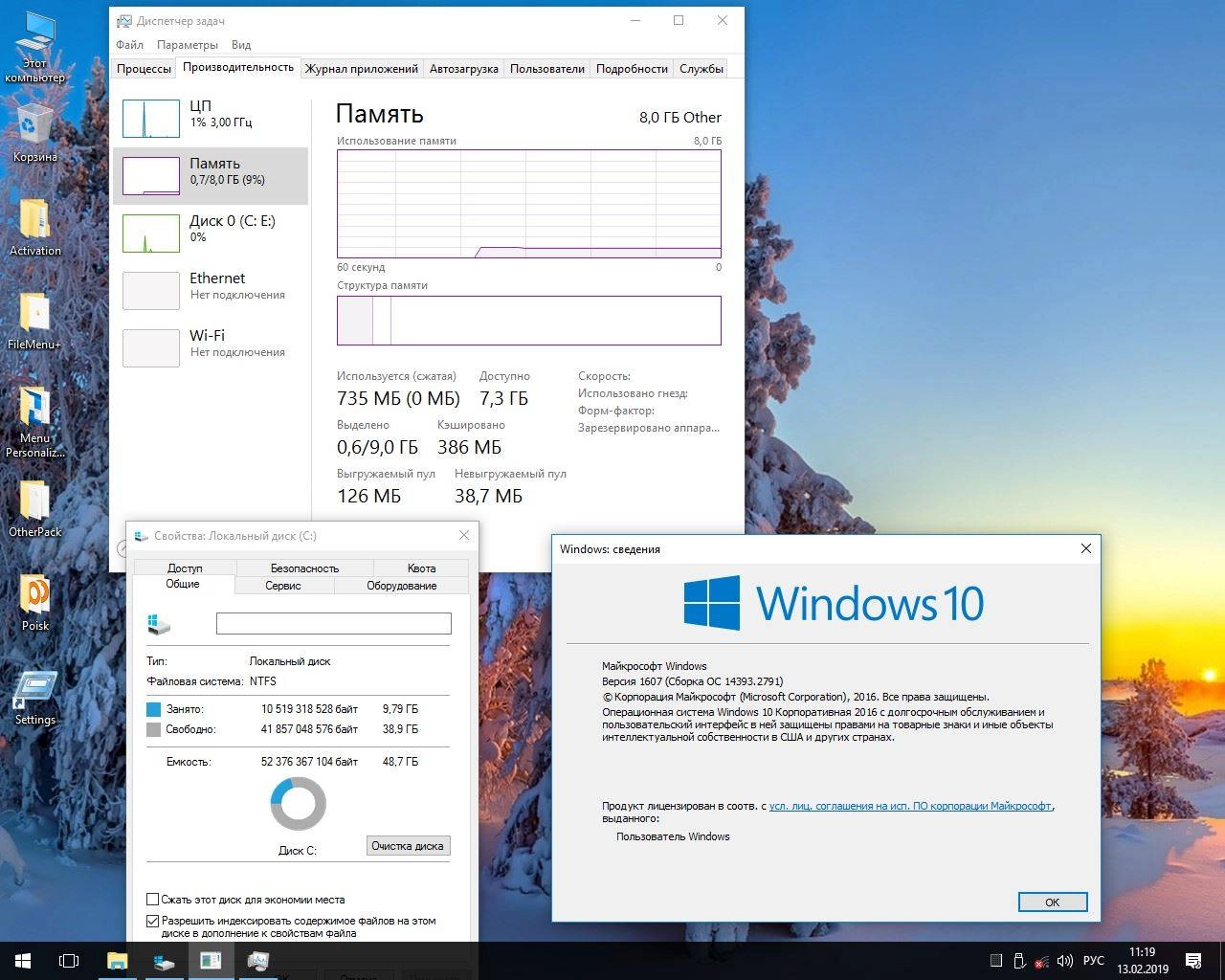Switch to the Производительность tab
1225x980 pixels.
coord(238,67)
